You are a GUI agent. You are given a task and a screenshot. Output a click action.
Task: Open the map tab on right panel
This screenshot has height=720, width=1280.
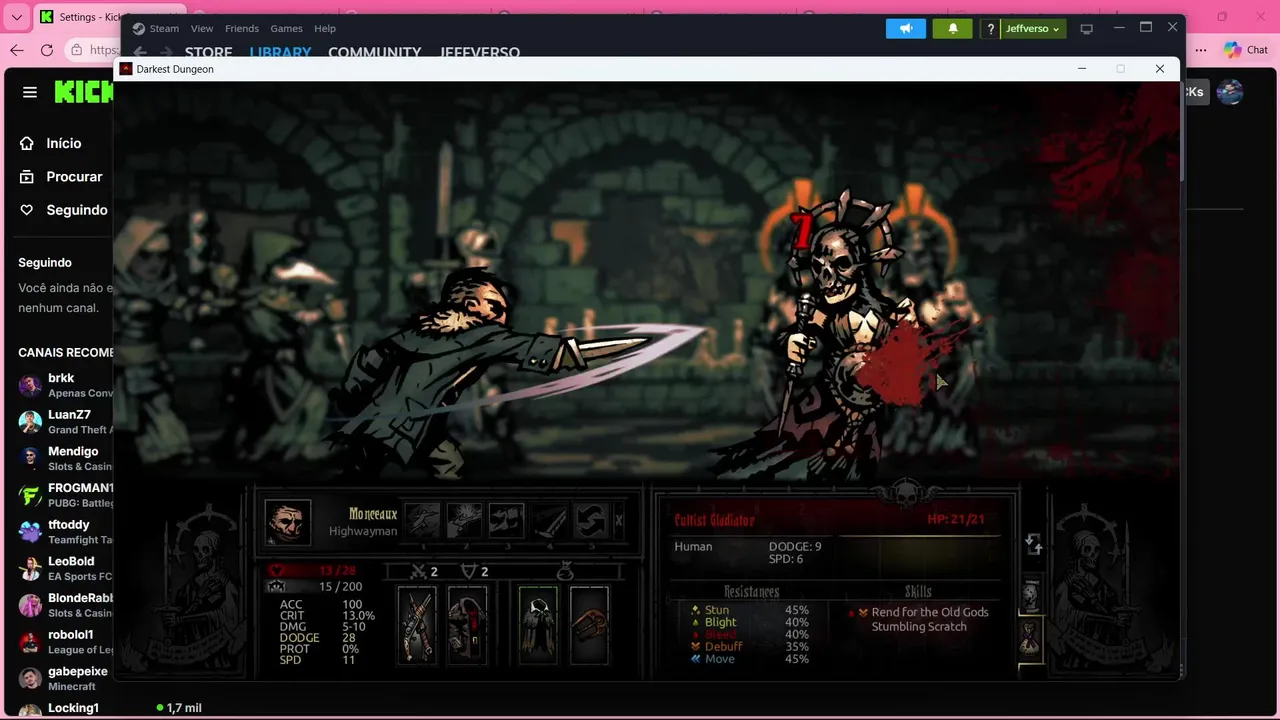pyautogui.click(x=1031, y=595)
